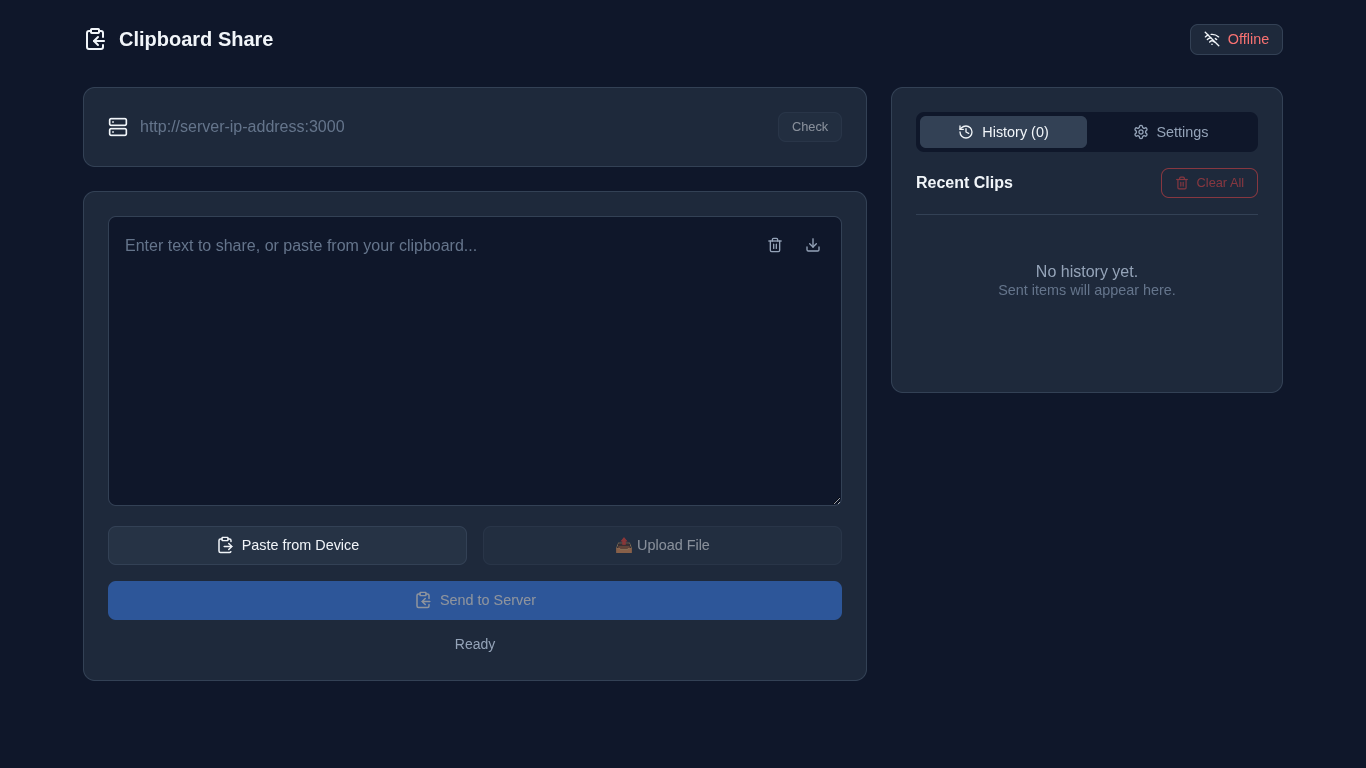Click the Recent Clips heading
This screenshot has width=1366, height=768.
[x=964, y=183]
